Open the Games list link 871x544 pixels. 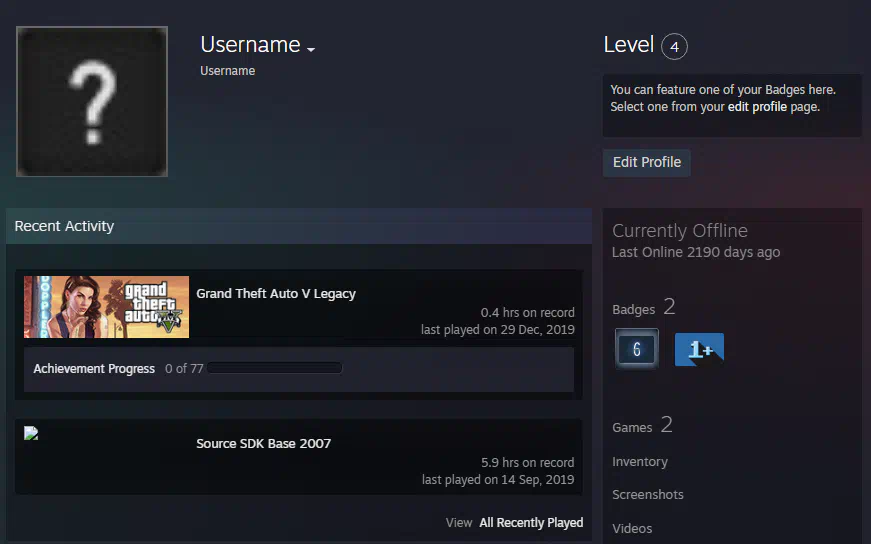(632, 428)
